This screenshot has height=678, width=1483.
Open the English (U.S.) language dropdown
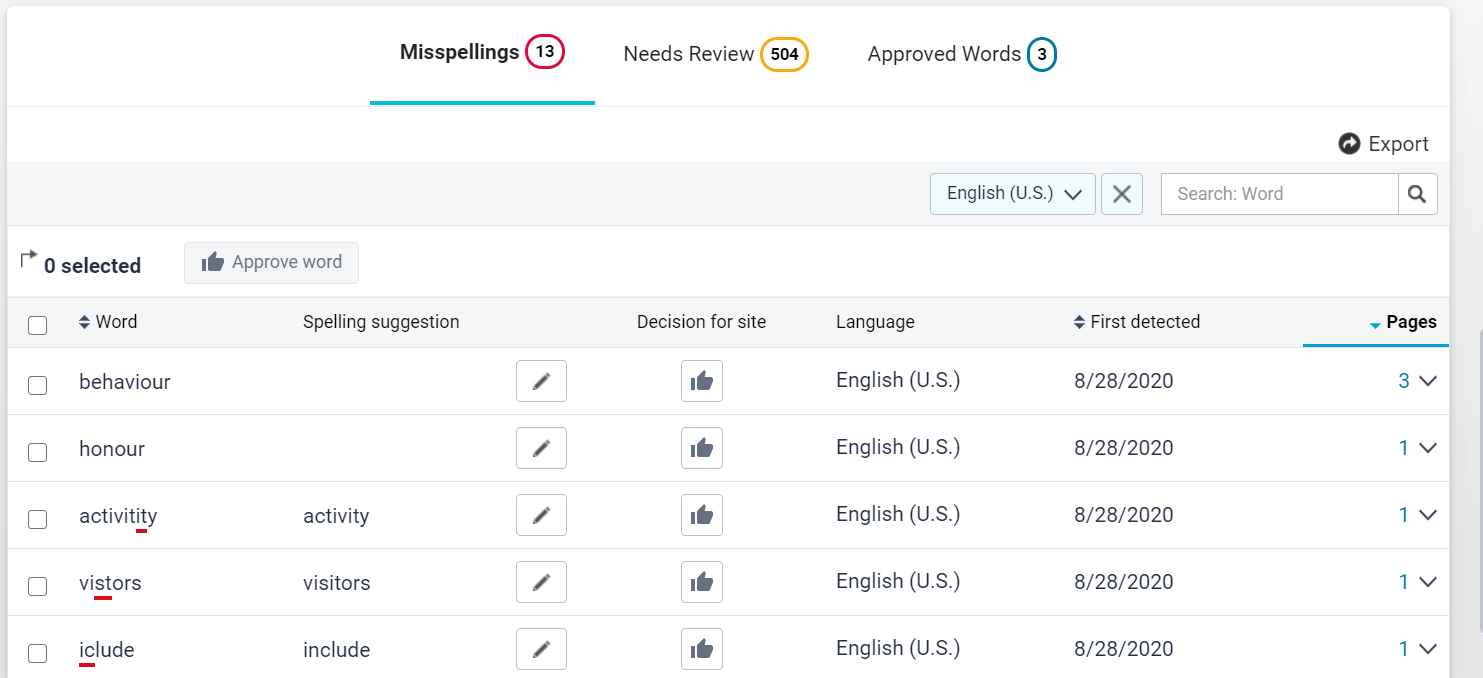click(x=1013, y=194)
